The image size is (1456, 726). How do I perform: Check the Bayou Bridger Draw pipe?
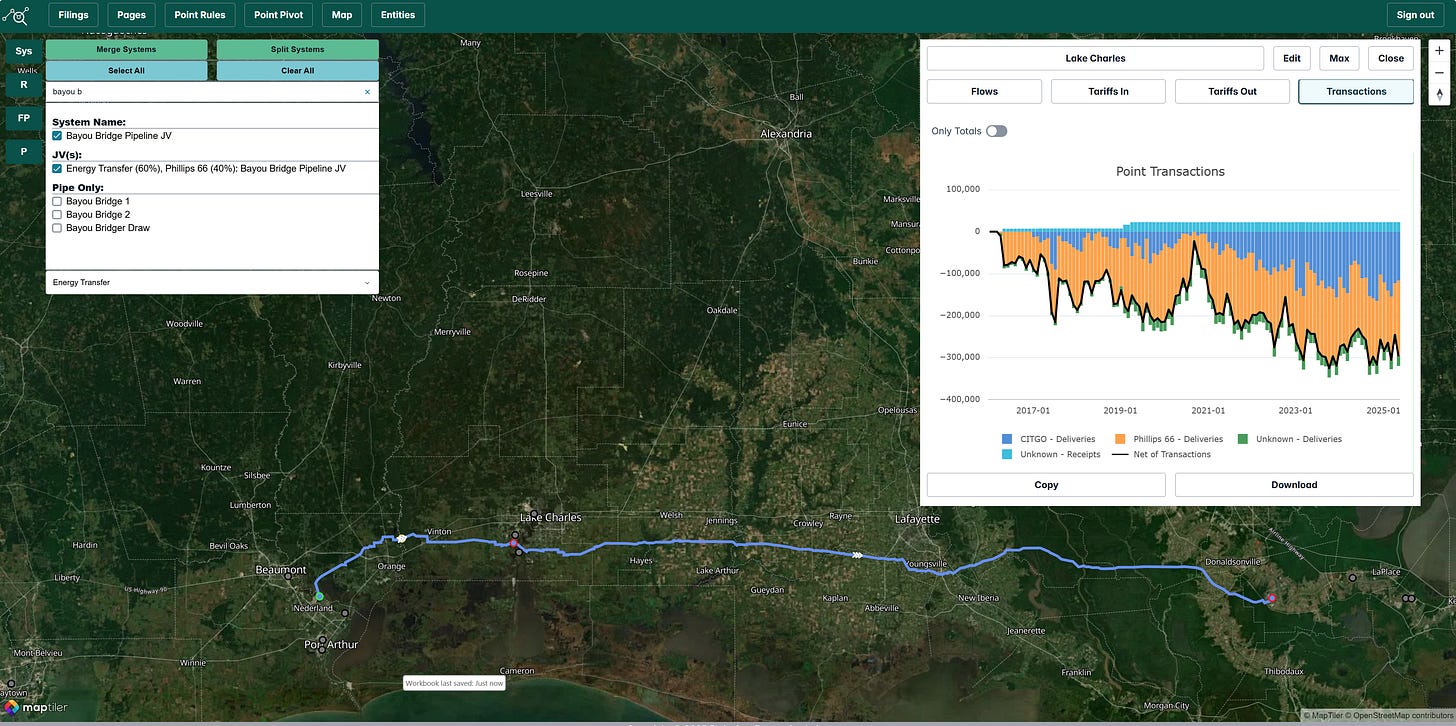click(57, 228)
